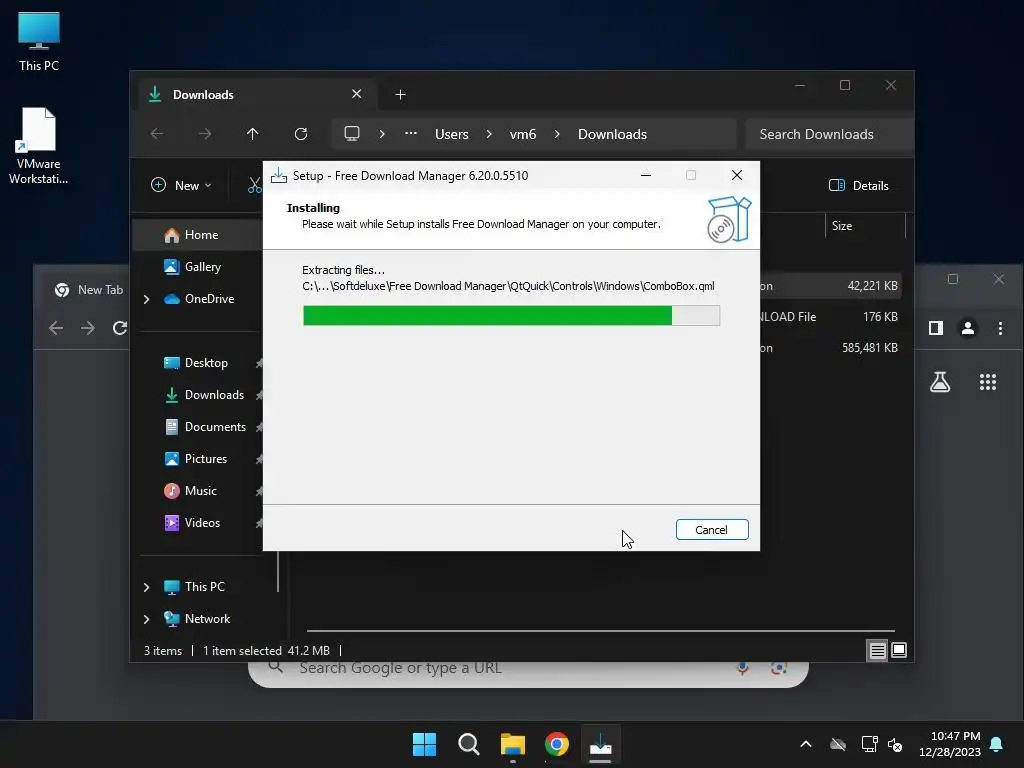The width and height of the screenshot is (1024, 768).
Task: Expand chevron after Users in breadcrumb
Action: (x=489, y=134)
